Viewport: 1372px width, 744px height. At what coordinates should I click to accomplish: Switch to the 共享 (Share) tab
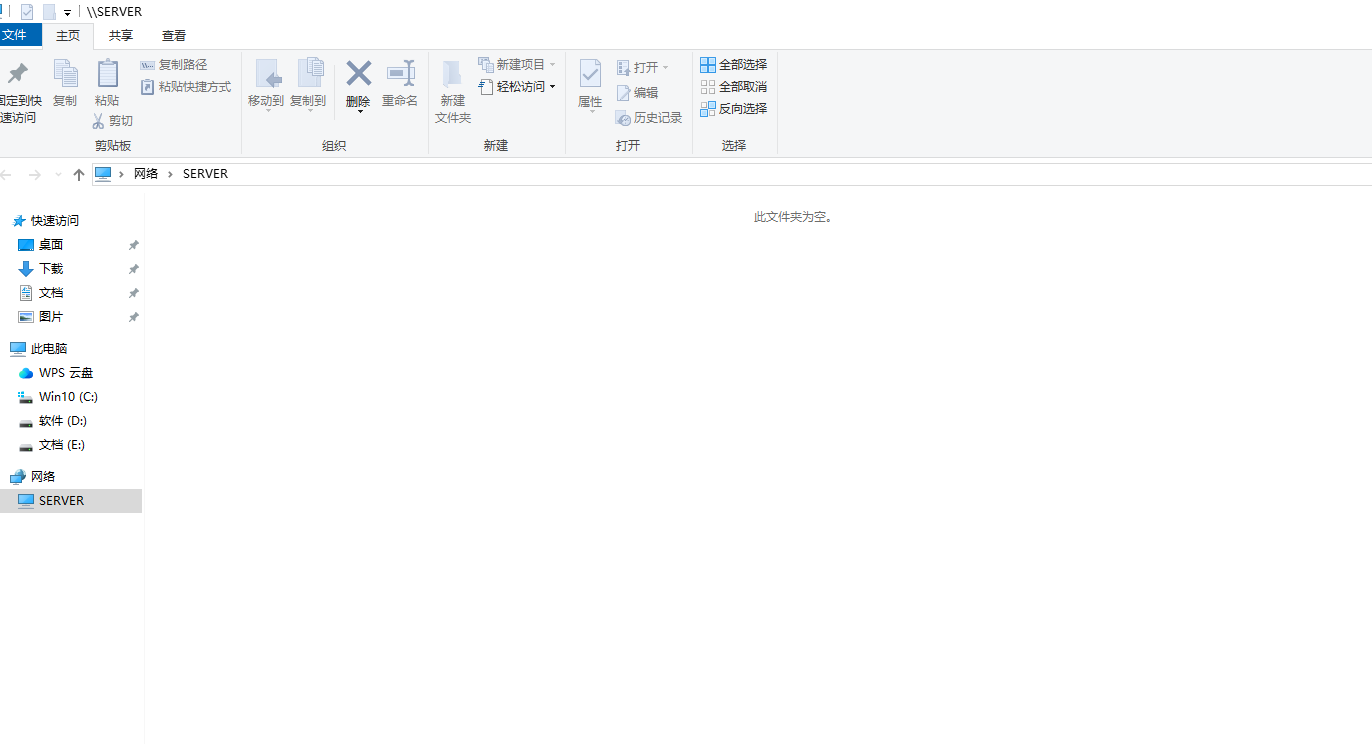[x=121, y=36]
